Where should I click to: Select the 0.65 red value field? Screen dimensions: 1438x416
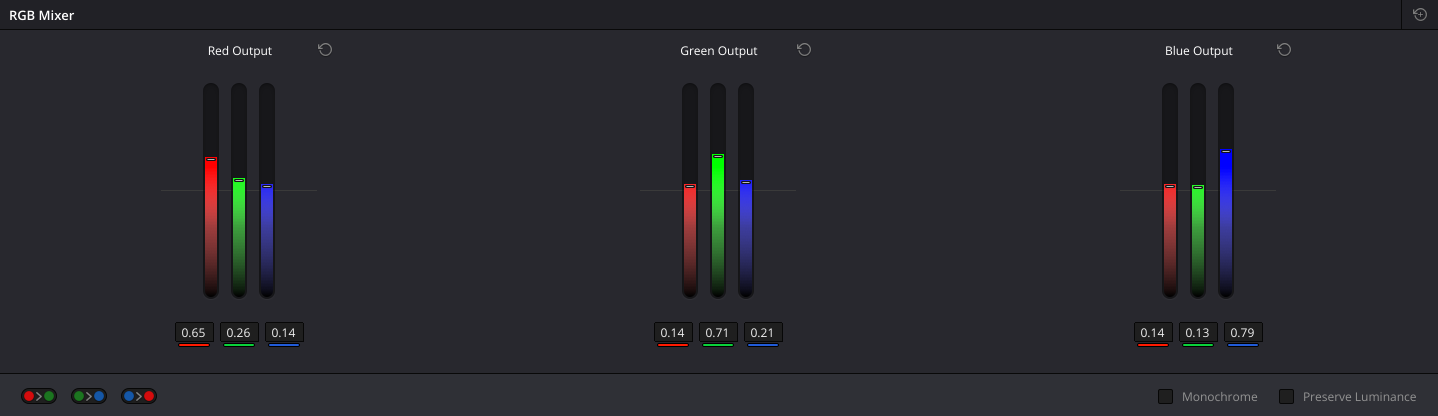pos(194,332)
